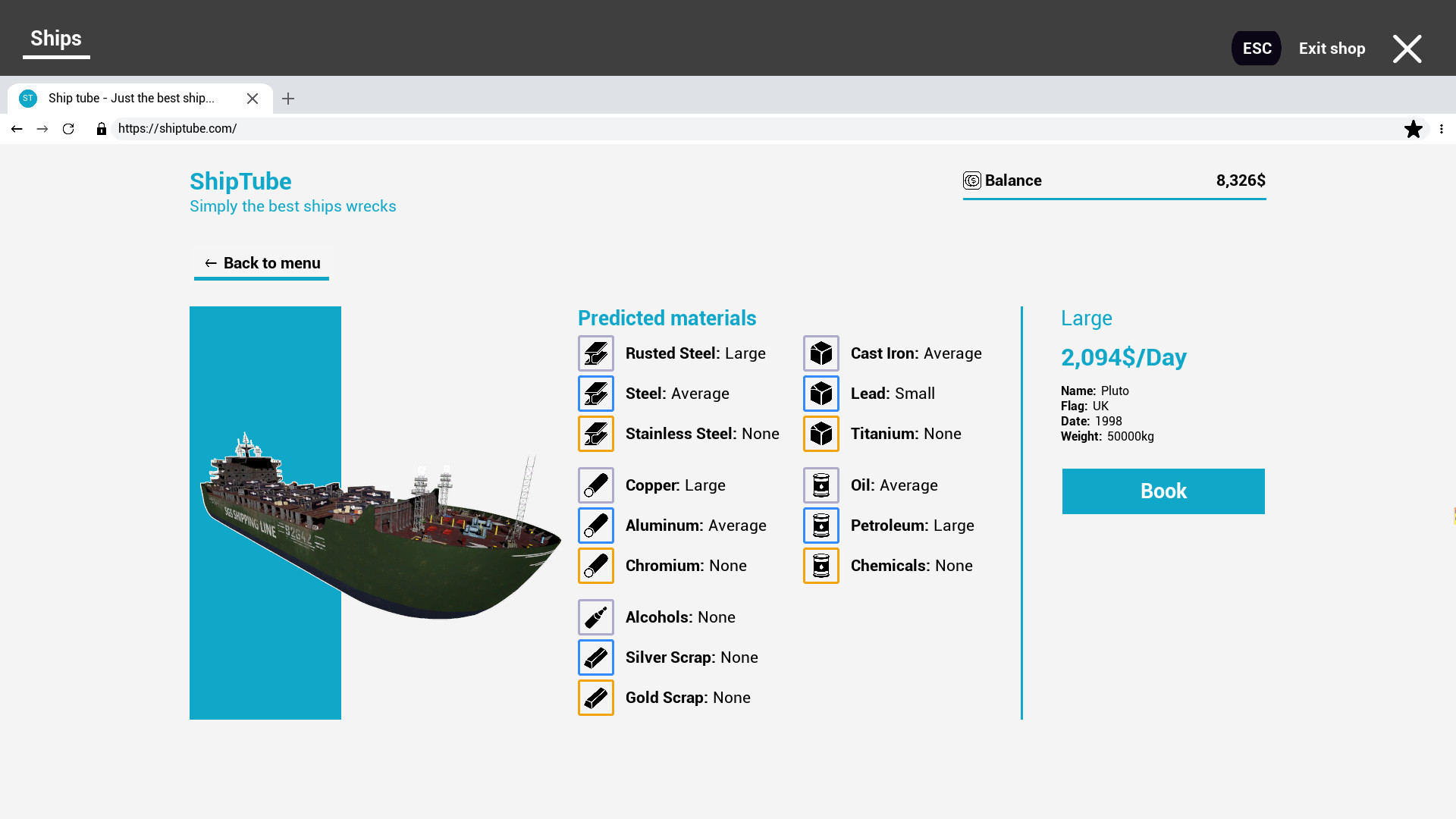1456x819 pixels.
Task: Click the Aluminum material icon
Action: coord(596,525)
